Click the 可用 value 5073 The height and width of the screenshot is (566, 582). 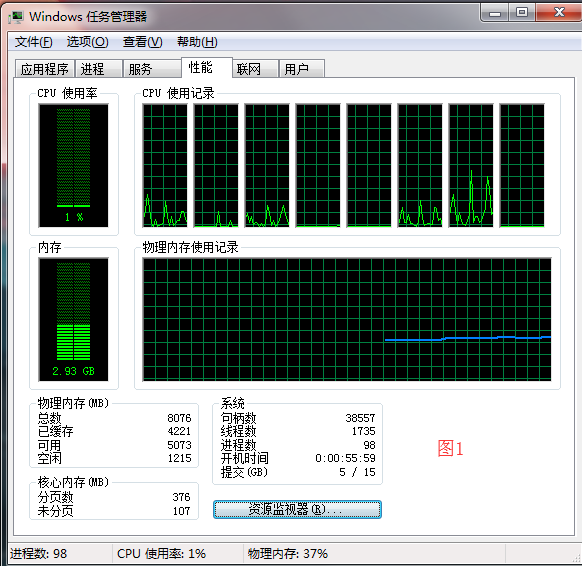[x=179, y=445]
